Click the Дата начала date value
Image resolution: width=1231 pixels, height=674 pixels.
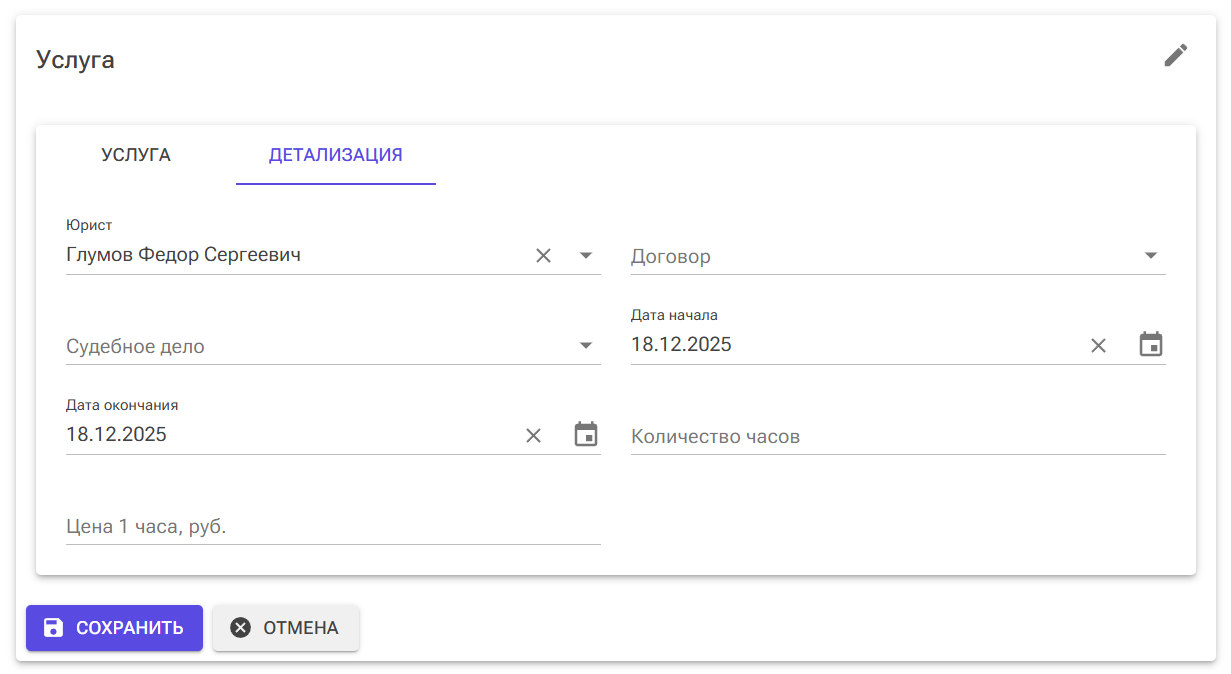tap(682, 344)
